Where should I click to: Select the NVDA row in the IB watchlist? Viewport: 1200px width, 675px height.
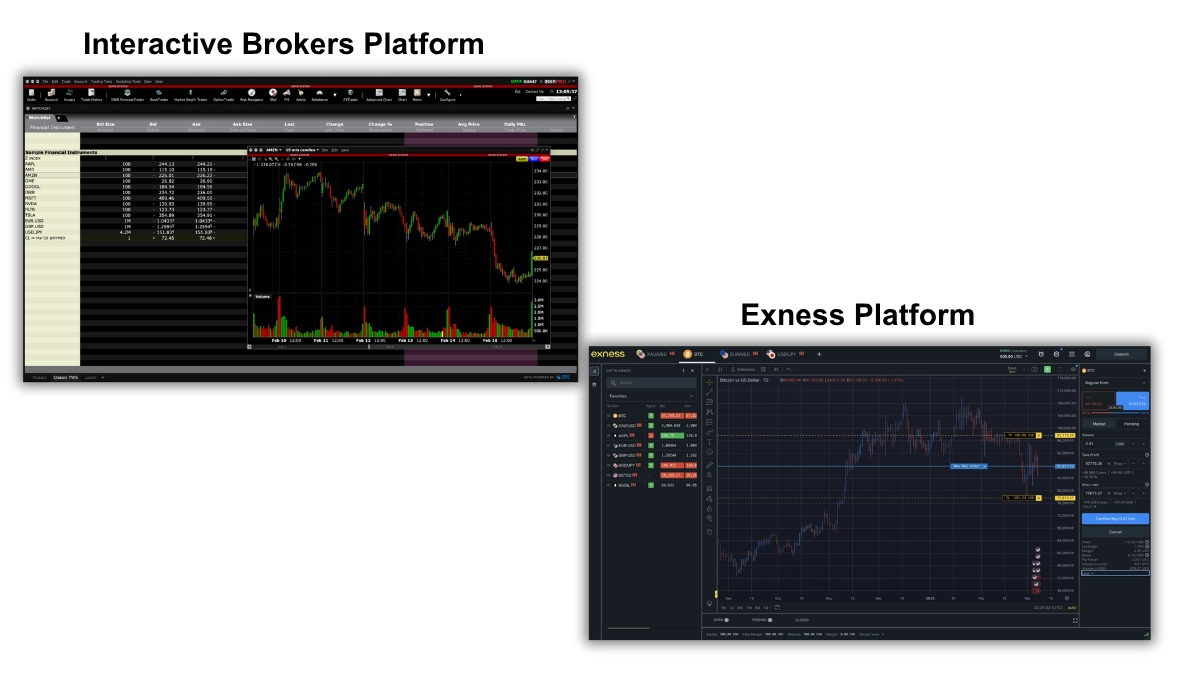[x=135, y=203]
